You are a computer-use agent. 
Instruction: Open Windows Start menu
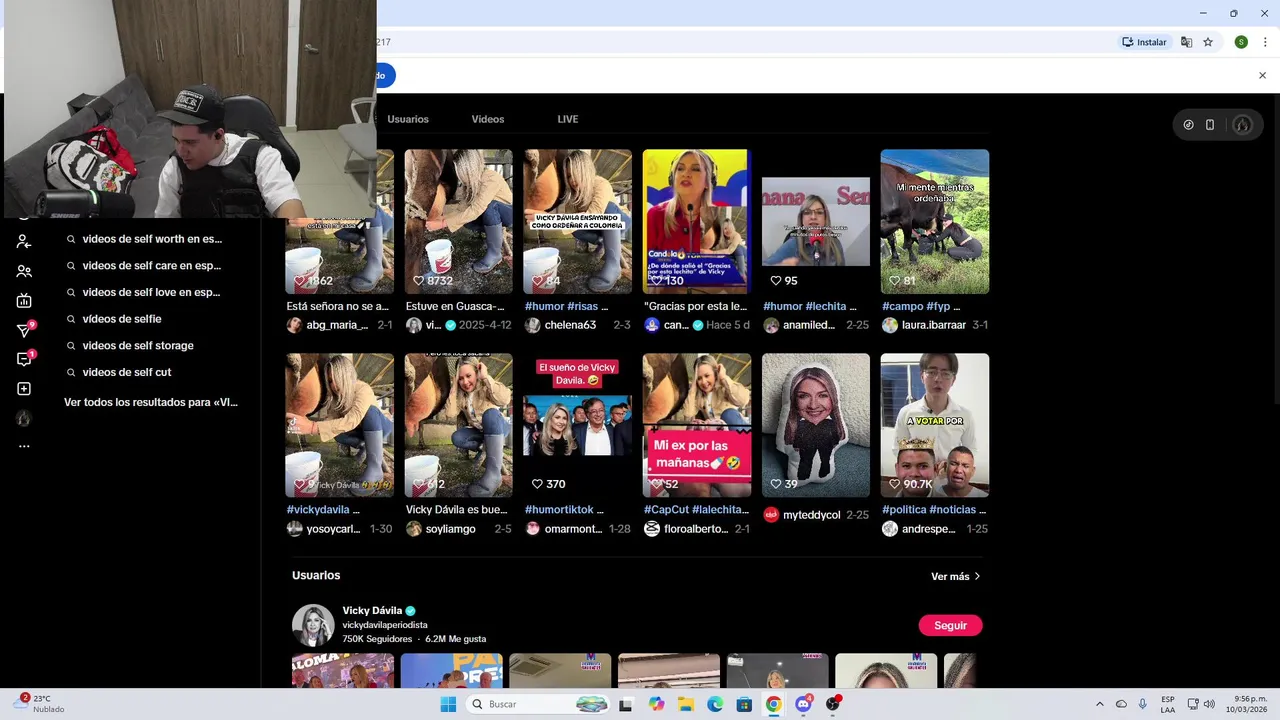pos(448,704)
